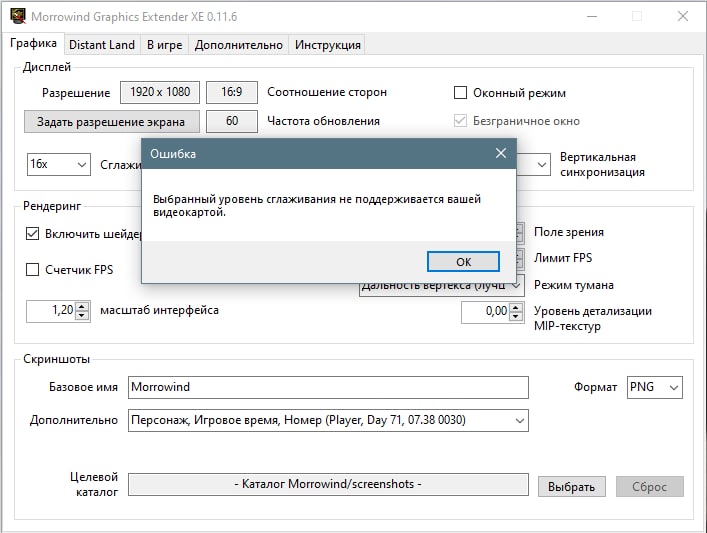Image resolution: width=707 pixels, height=533 pixels.
Task: Select the Графика tab
Action: pyautogui.click(x=33, y=43)
